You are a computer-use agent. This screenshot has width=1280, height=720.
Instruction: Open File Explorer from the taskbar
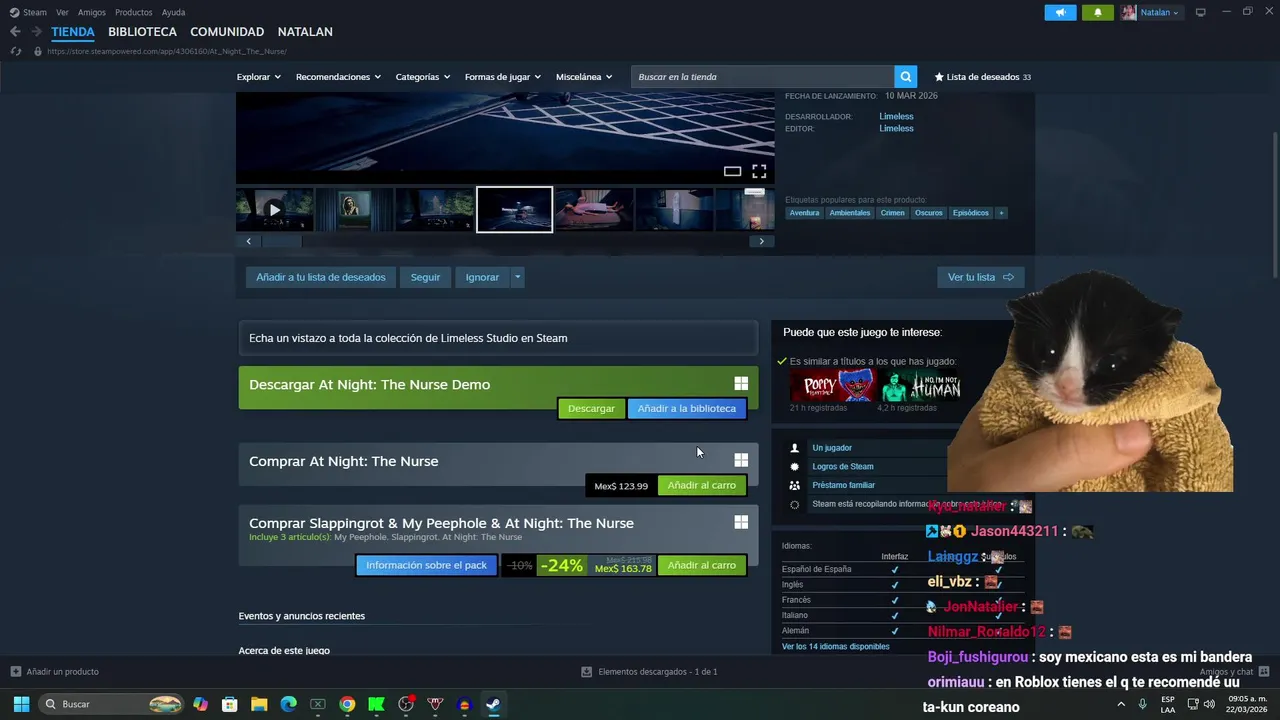click(259, 704)
